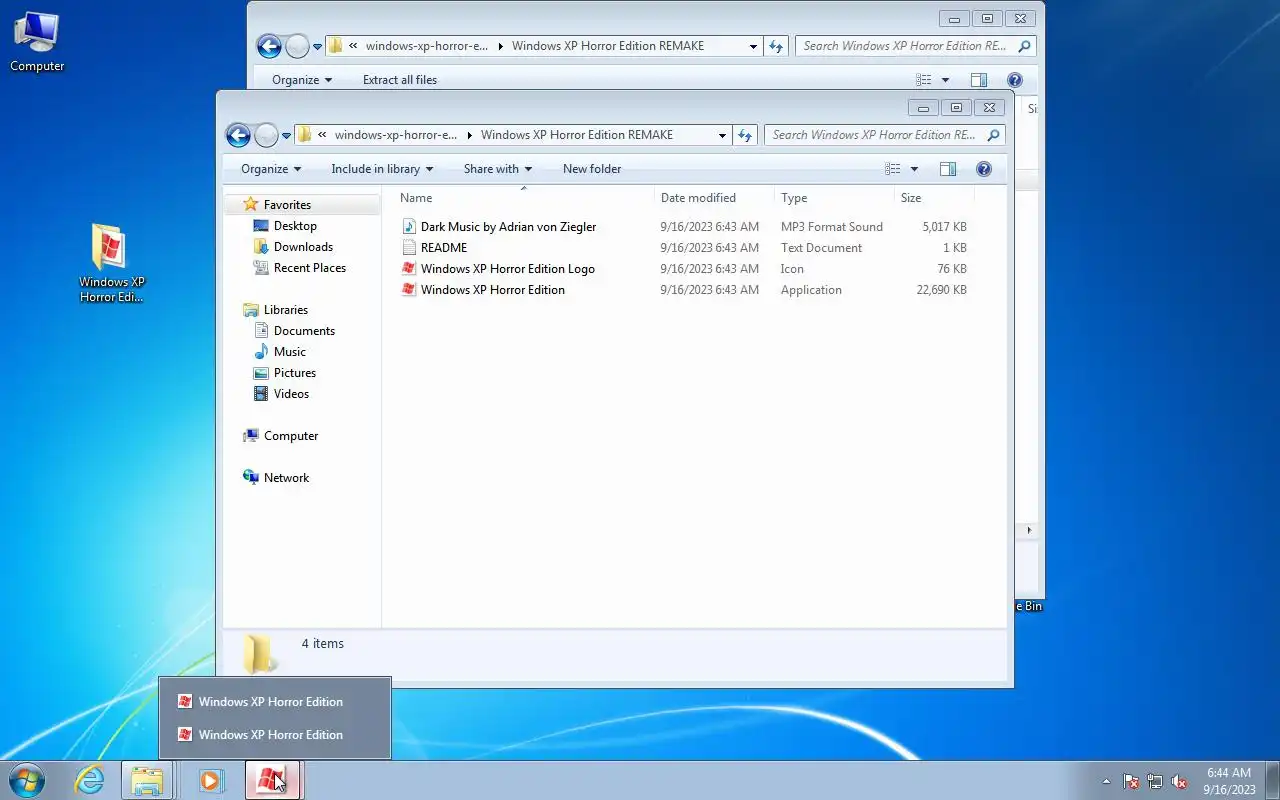Open the Organize menu in the front window
Image resolution: width=1280 pixels, height=800 pixels.
click(x=271, y=169)
